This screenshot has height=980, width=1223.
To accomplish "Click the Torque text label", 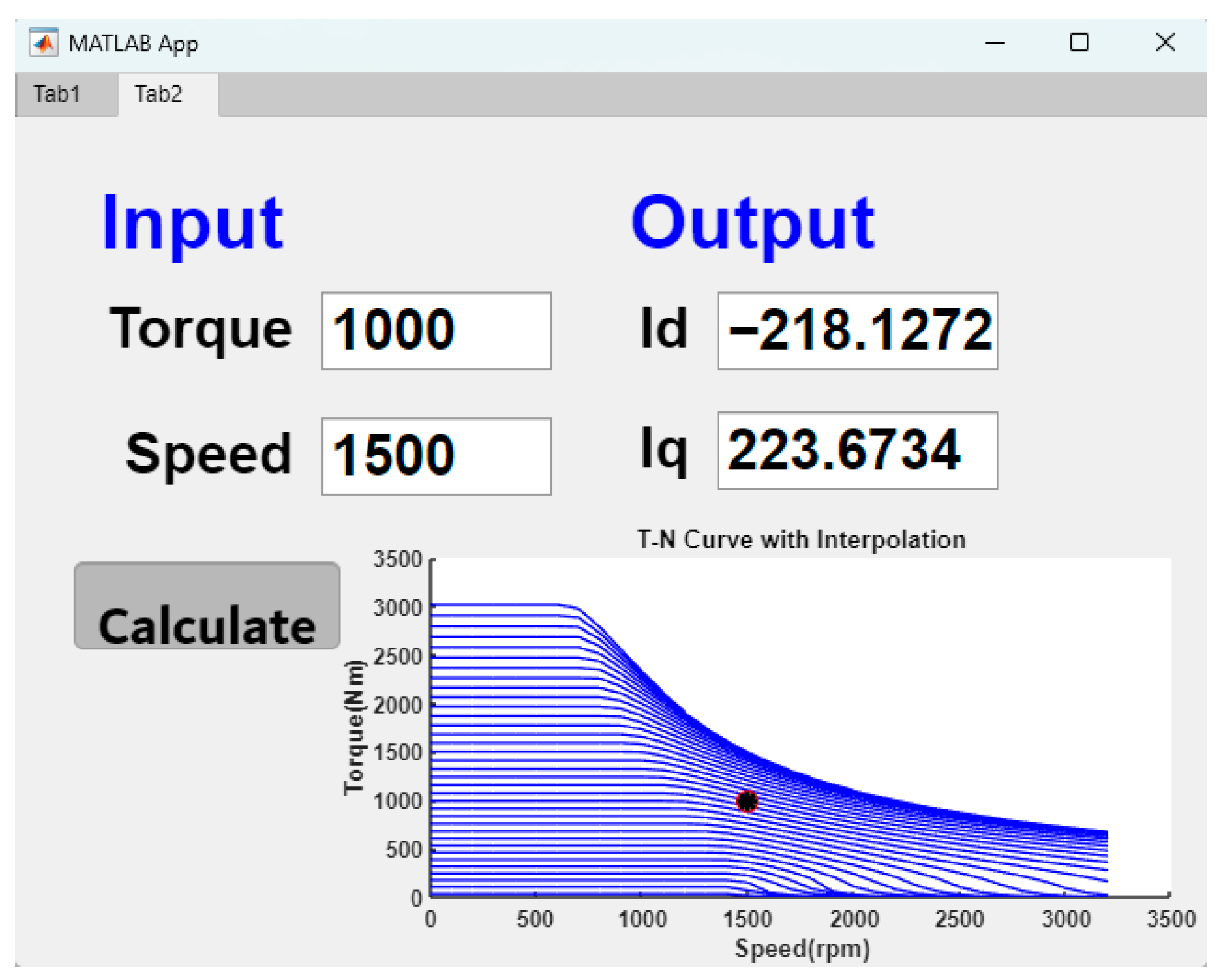I will coord(201,329).
